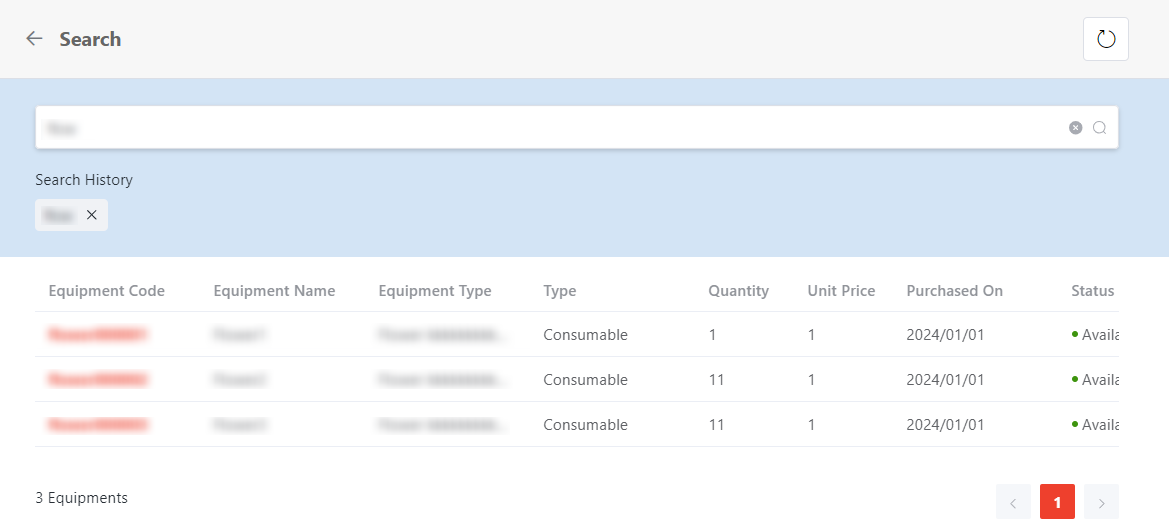Click the Quantity column header
Screen dimensions: 1169x529
[738, 291]
